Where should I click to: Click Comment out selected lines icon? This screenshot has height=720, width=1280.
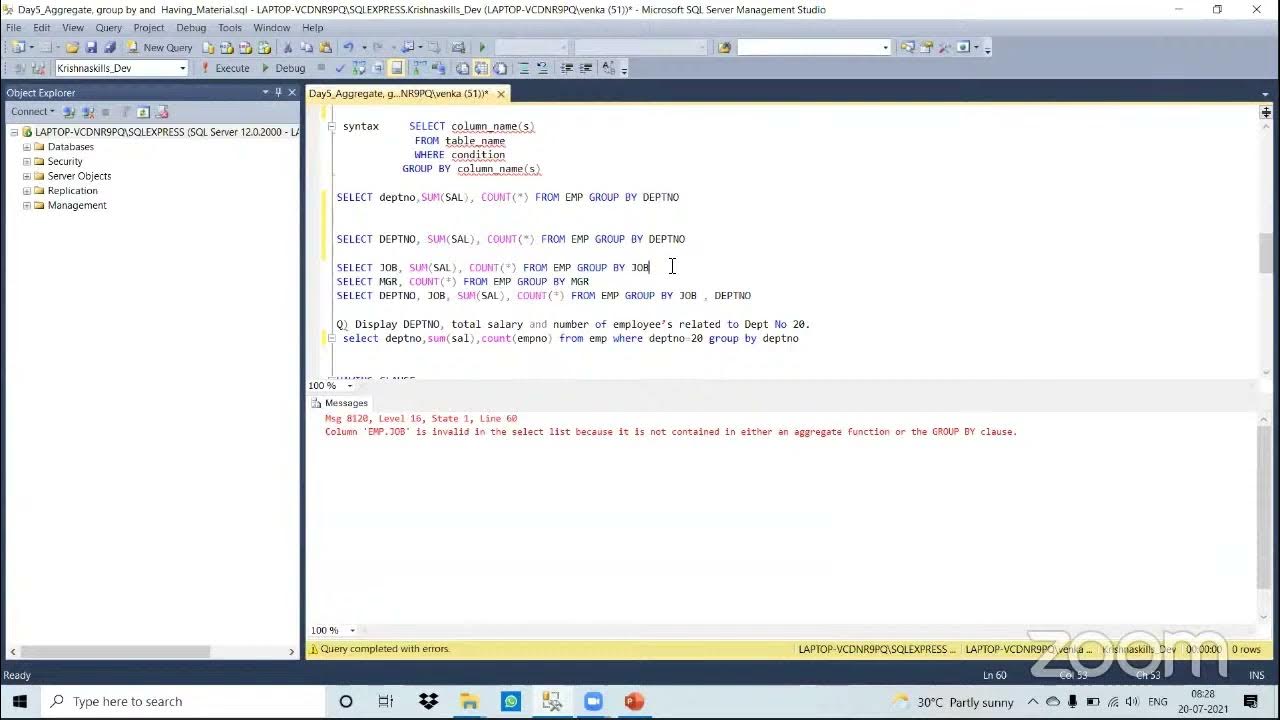pos(523,68)
